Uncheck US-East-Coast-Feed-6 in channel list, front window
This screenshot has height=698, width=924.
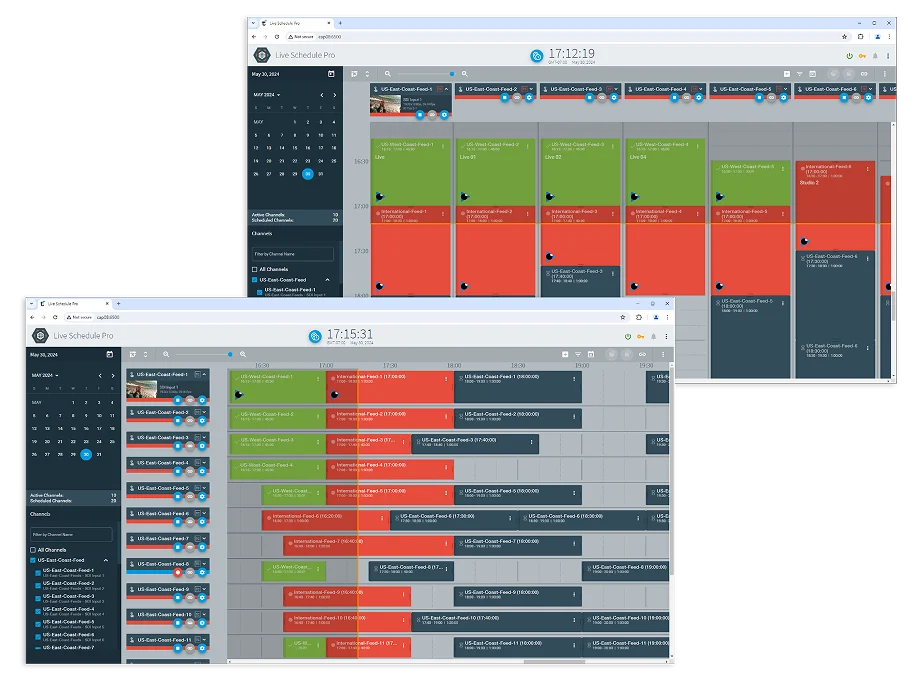38,637
